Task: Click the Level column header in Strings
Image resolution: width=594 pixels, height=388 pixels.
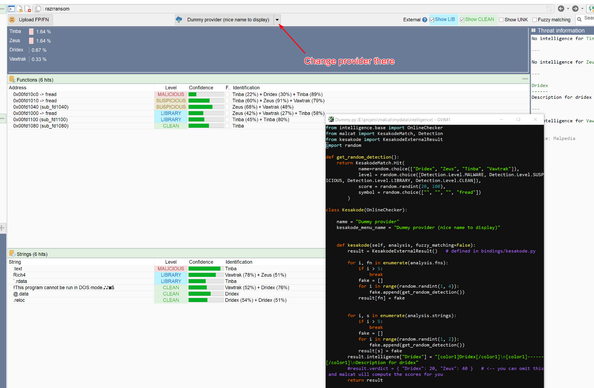Action: [171, 262]
